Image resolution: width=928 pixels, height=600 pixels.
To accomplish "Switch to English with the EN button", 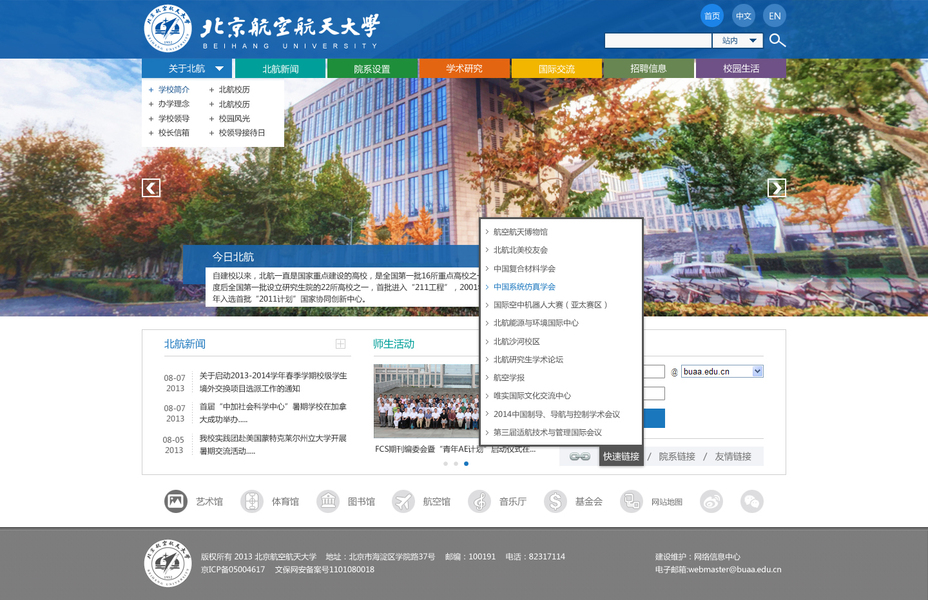I will (x=775, y=16).
